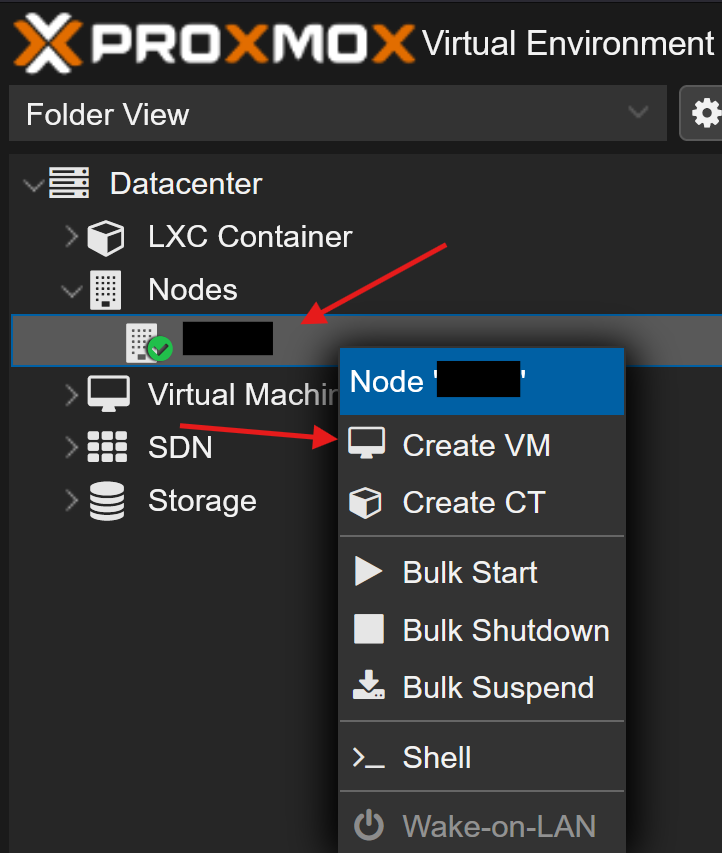Screen dimensions: 722x853
Task: Choose Bulk Shutdown option
Action: 505,630
